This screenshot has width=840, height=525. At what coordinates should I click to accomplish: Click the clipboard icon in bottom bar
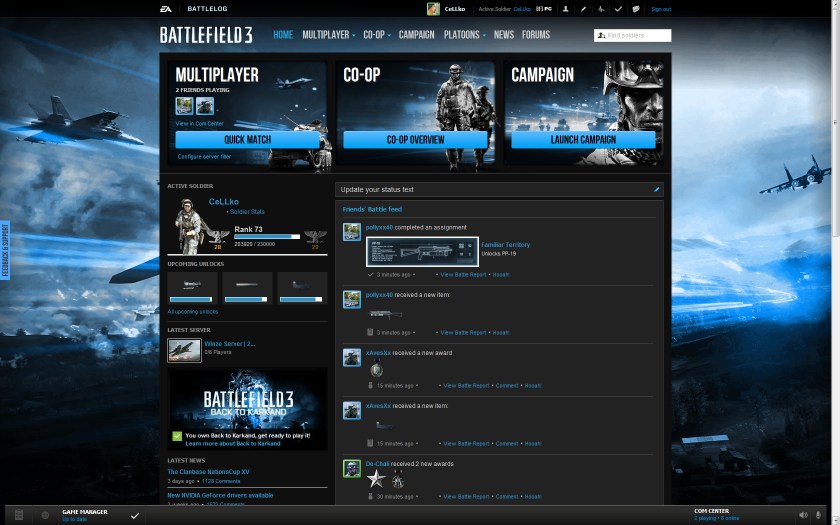(x=19, y=515)
